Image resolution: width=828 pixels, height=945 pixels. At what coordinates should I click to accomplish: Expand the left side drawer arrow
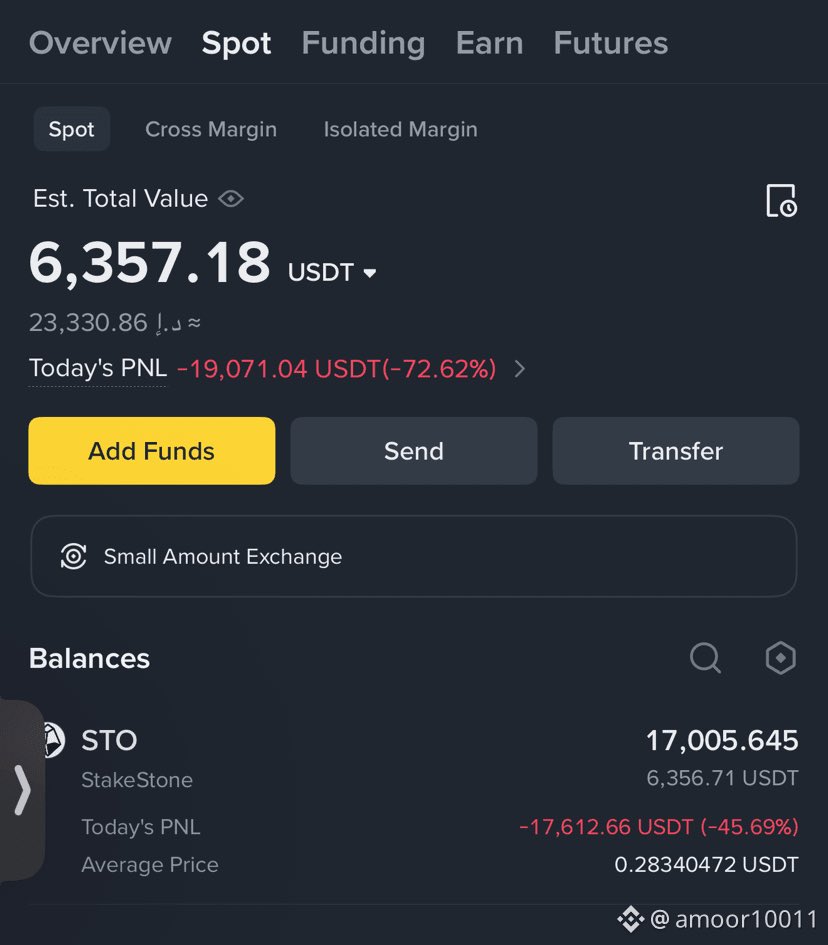pos(21,791)
